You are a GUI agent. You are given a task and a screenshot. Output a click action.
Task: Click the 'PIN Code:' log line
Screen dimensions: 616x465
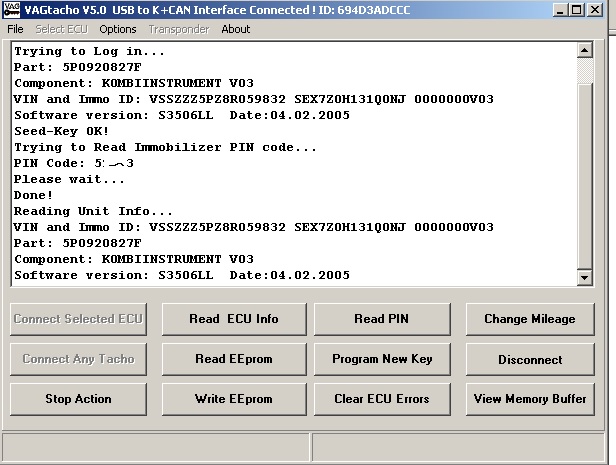point(74,163)
